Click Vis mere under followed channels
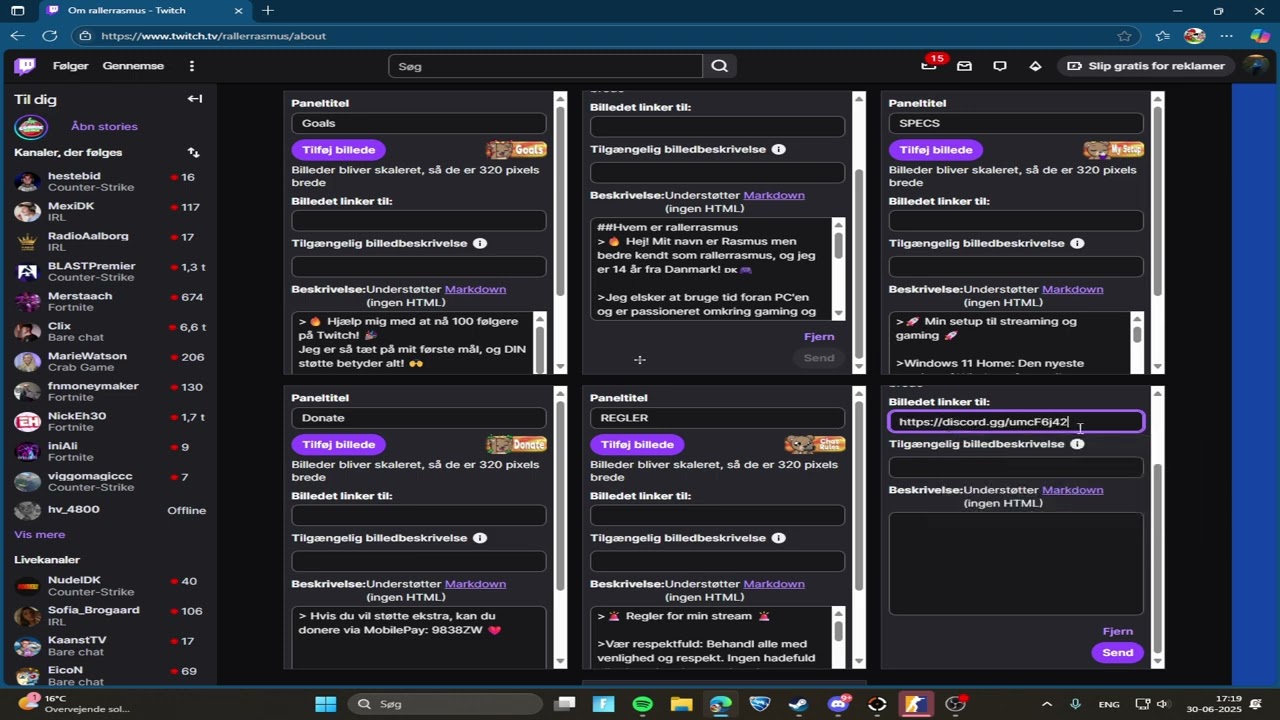Viewport: 1280px width, 720px height. 40,535
